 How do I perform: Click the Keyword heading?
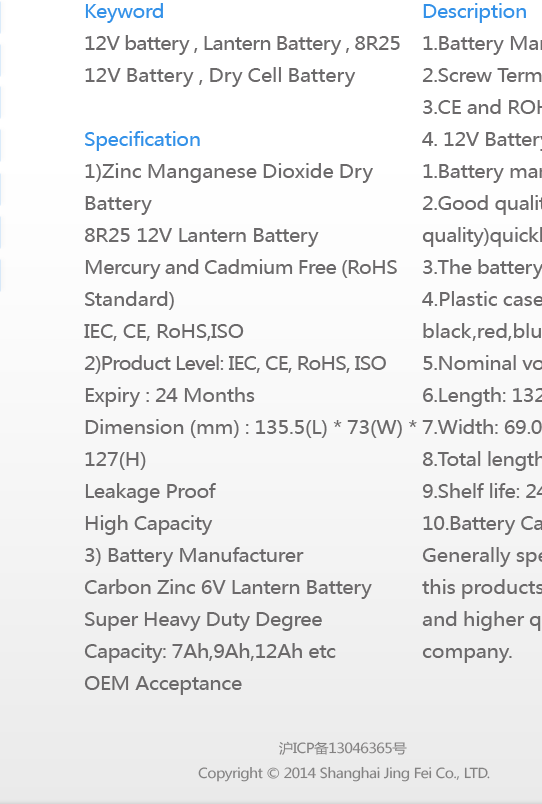pyautogui.click(x=124, y=12)
